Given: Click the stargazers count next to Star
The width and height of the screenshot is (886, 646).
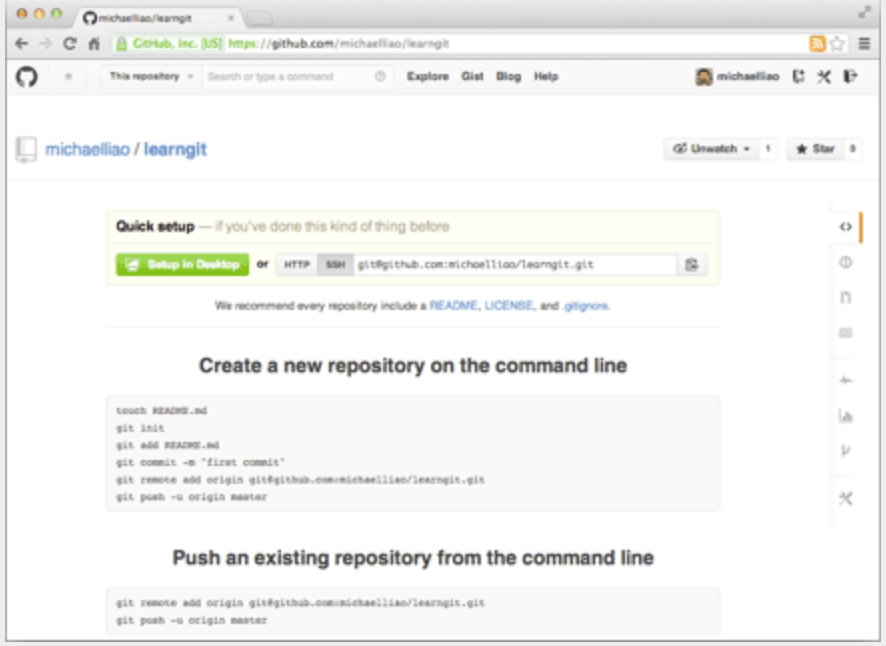Looking at the screenshot, I should (853, 149).
